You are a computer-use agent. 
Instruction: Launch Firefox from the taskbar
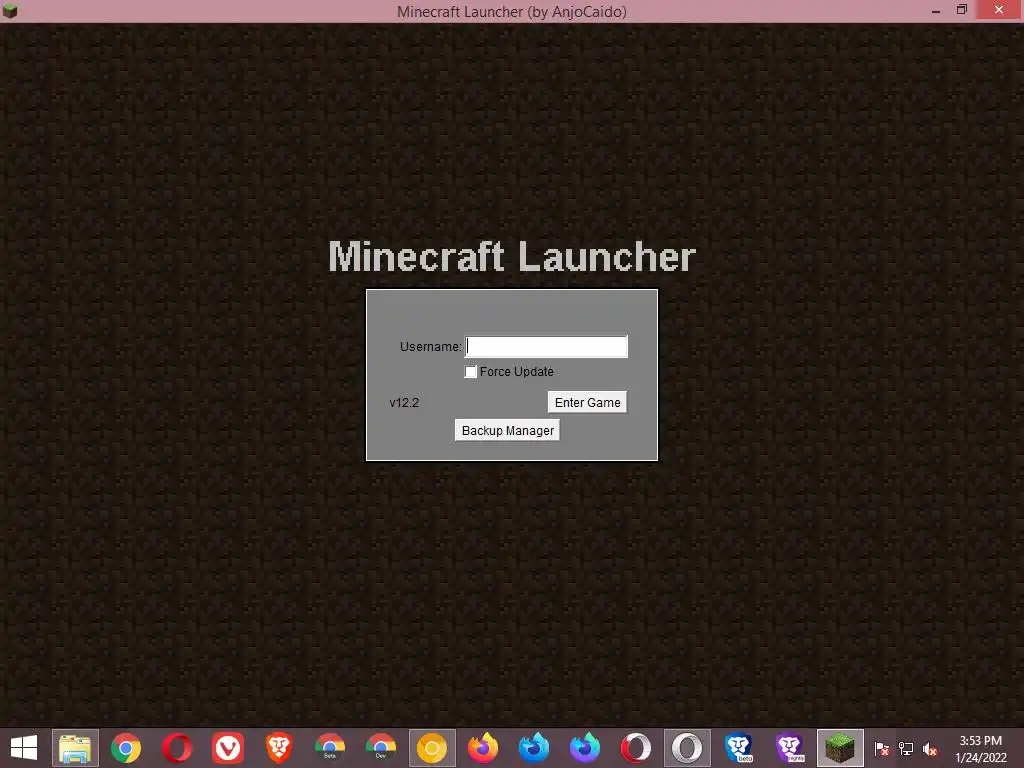(483, 748)
